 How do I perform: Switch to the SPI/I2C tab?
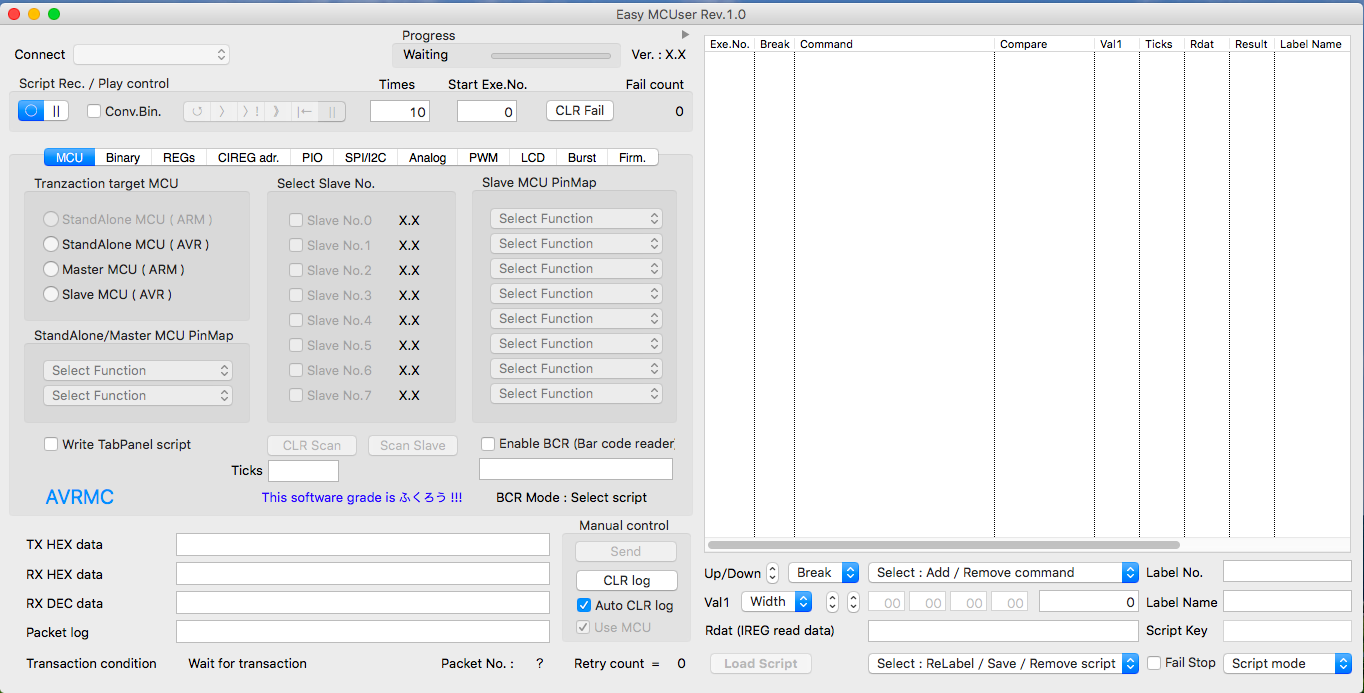click(x=365, y=158)
